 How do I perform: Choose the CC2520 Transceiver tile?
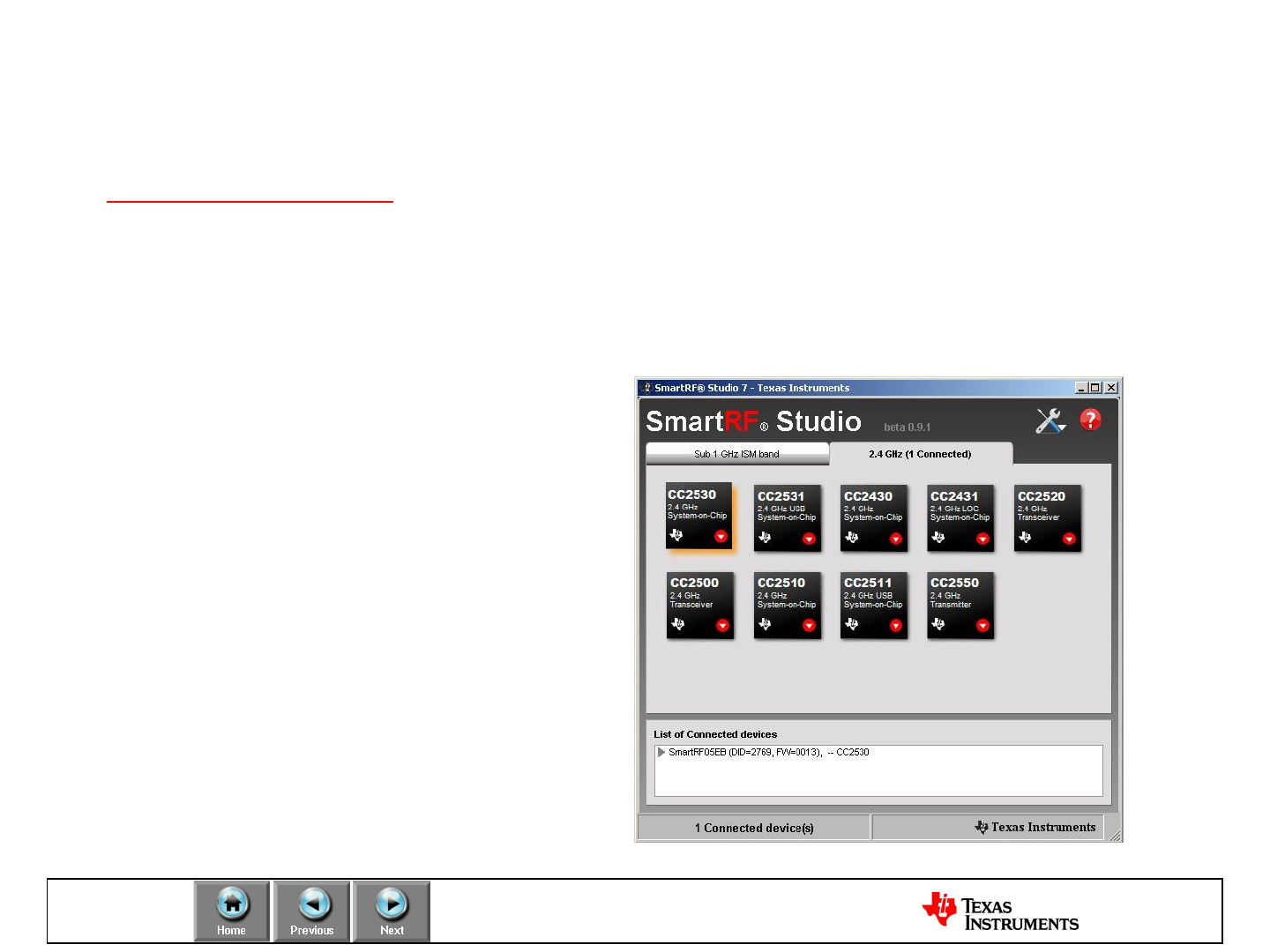tap(1047, 517)
